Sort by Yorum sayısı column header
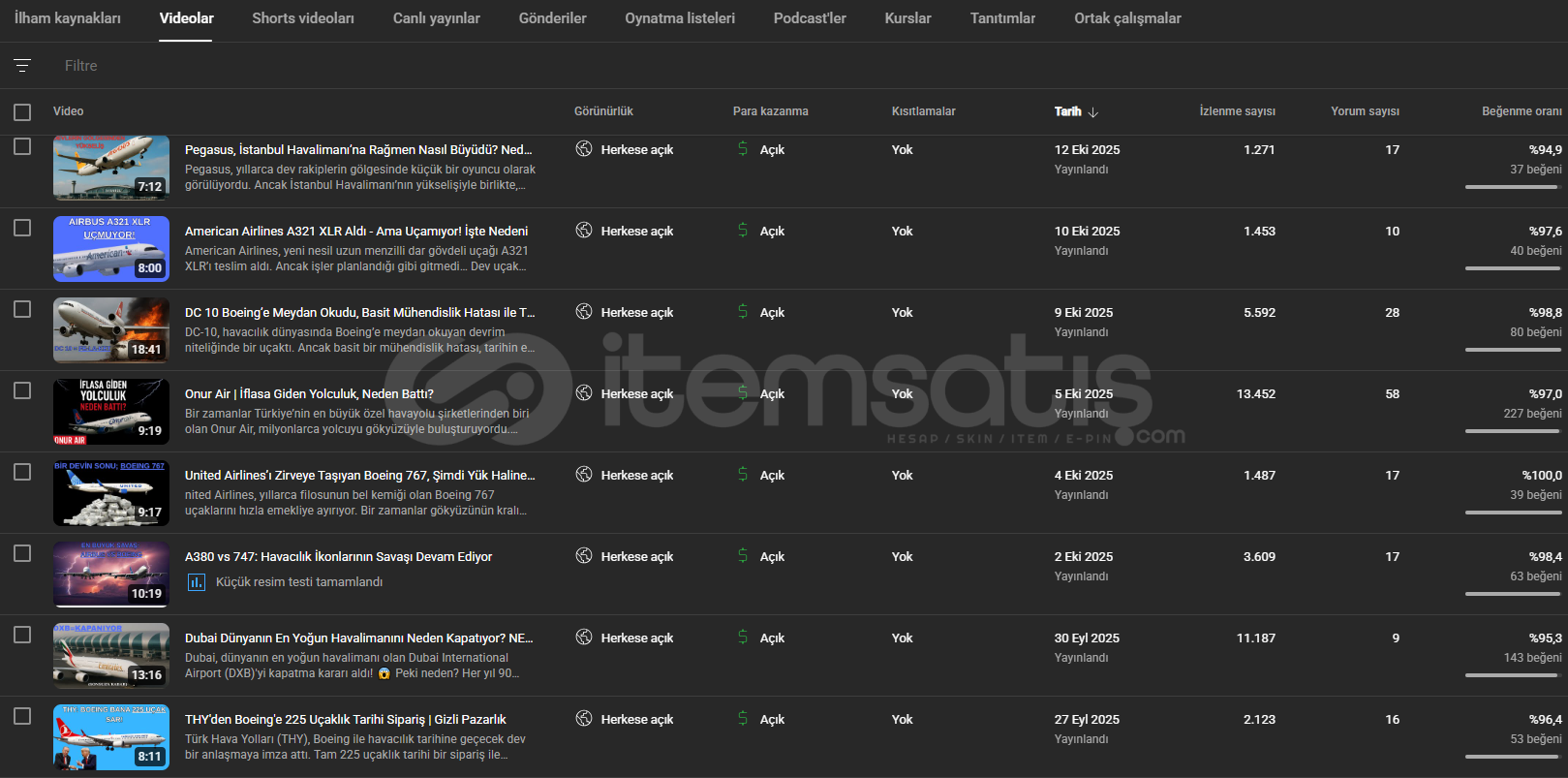Viewport: 1568px width, 778px height. [x=1365, y=111]
